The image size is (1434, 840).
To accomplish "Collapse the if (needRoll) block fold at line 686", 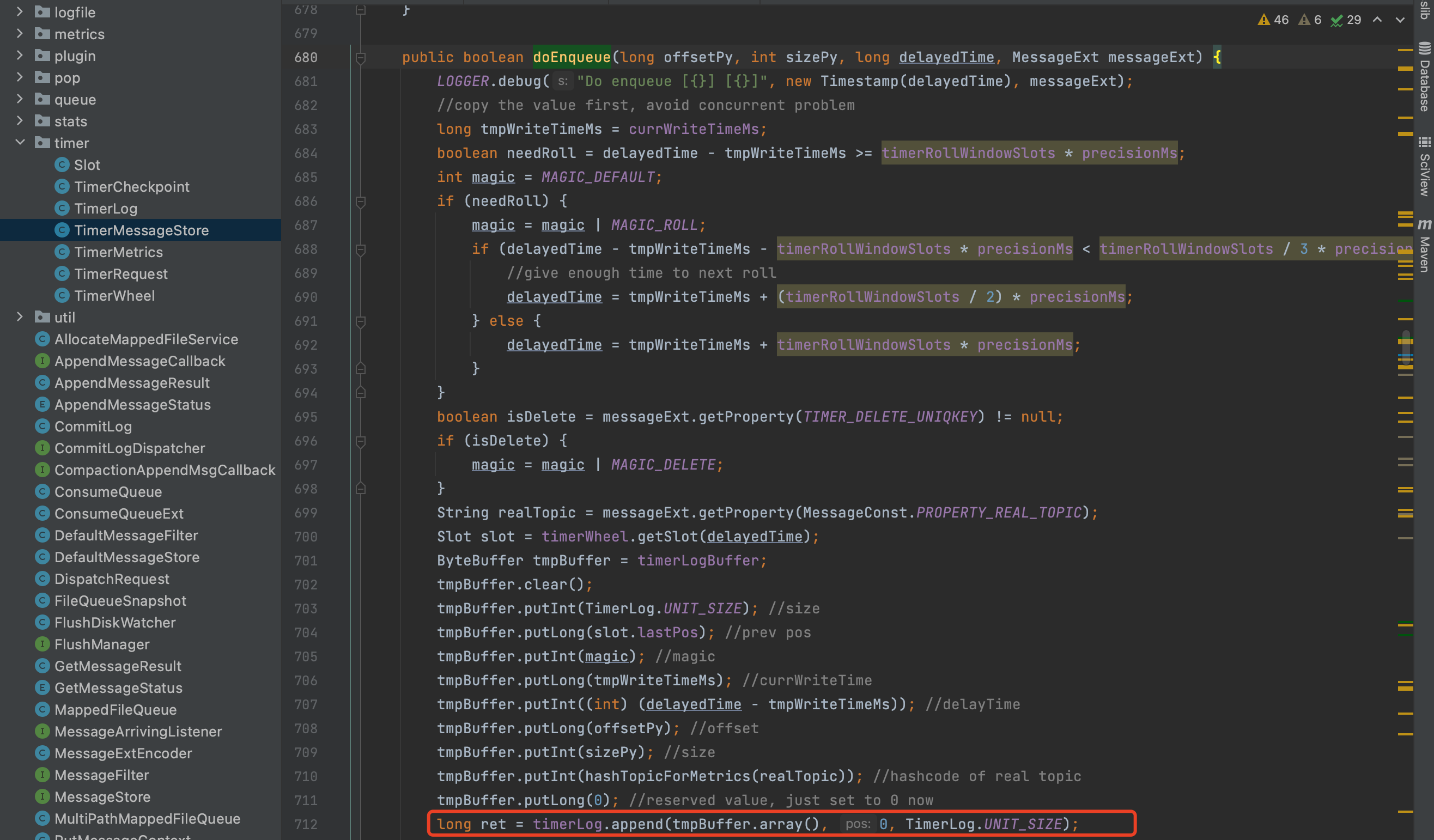I will [x=360, y=201].
